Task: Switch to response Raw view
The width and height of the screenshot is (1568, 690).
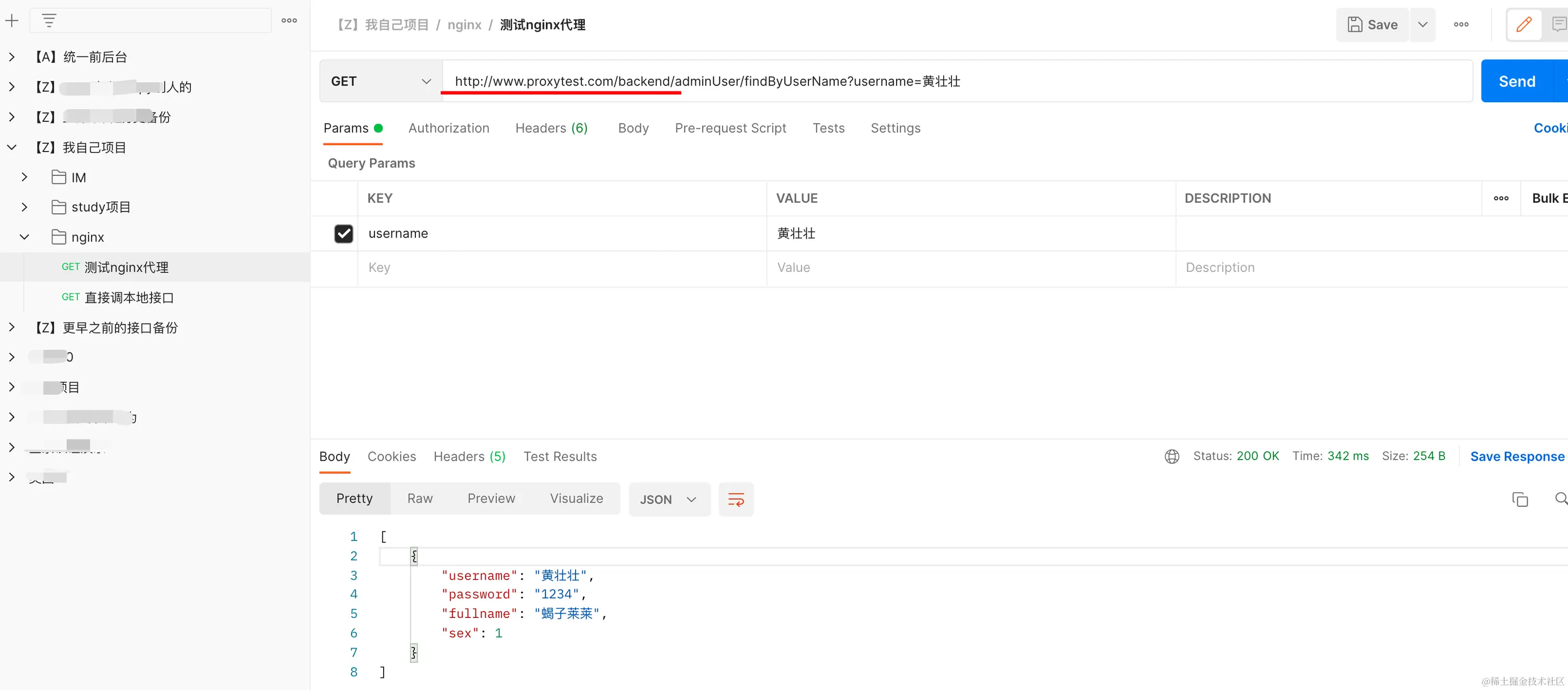Action: pos(419,498)
